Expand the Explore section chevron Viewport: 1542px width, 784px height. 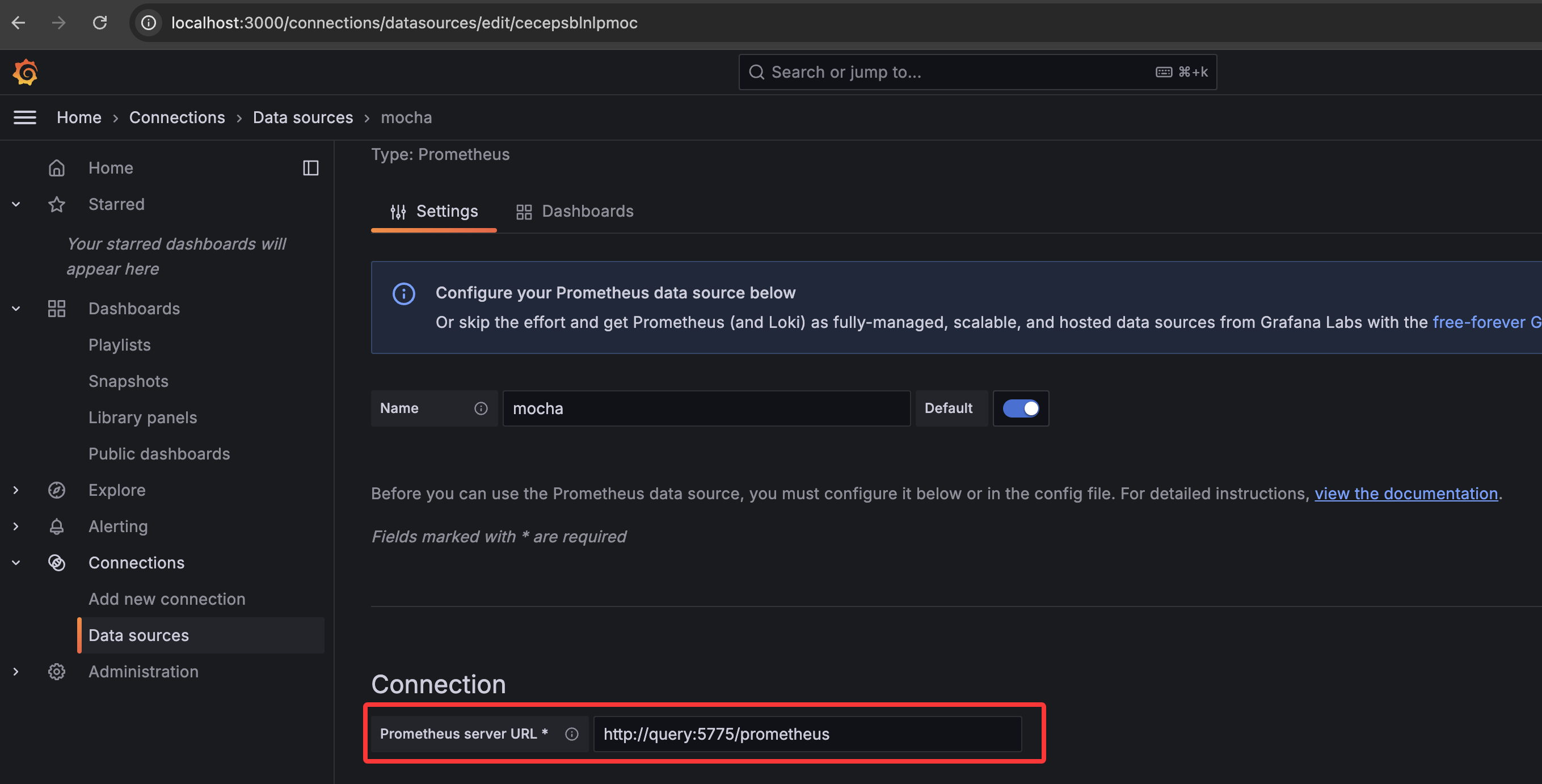pos(16,490)
